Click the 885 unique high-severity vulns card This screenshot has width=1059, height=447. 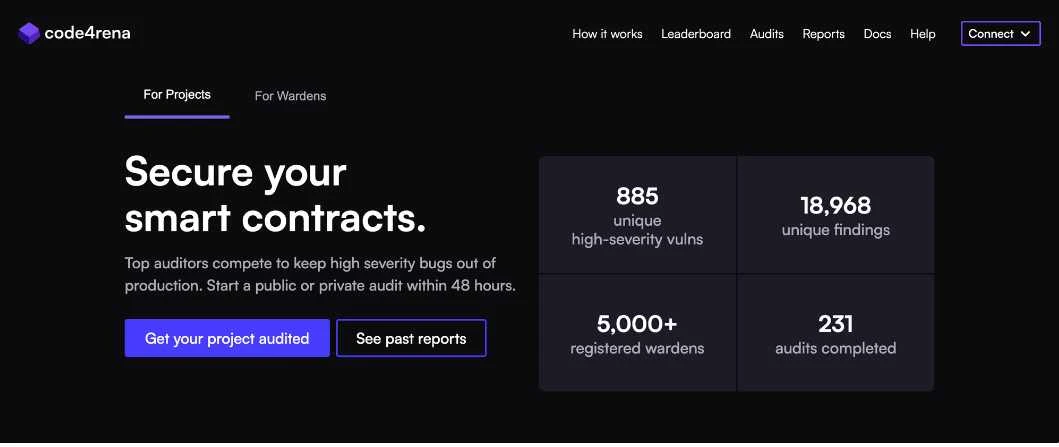tap(637, 215)
